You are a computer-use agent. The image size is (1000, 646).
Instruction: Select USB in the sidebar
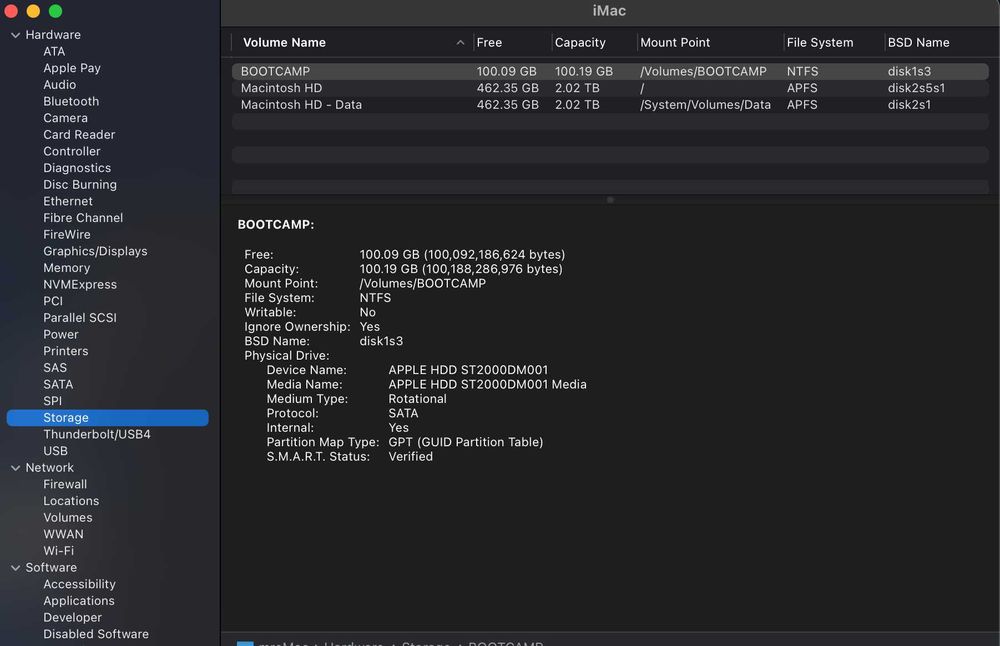pyautogui.click(x=55, y=451)
